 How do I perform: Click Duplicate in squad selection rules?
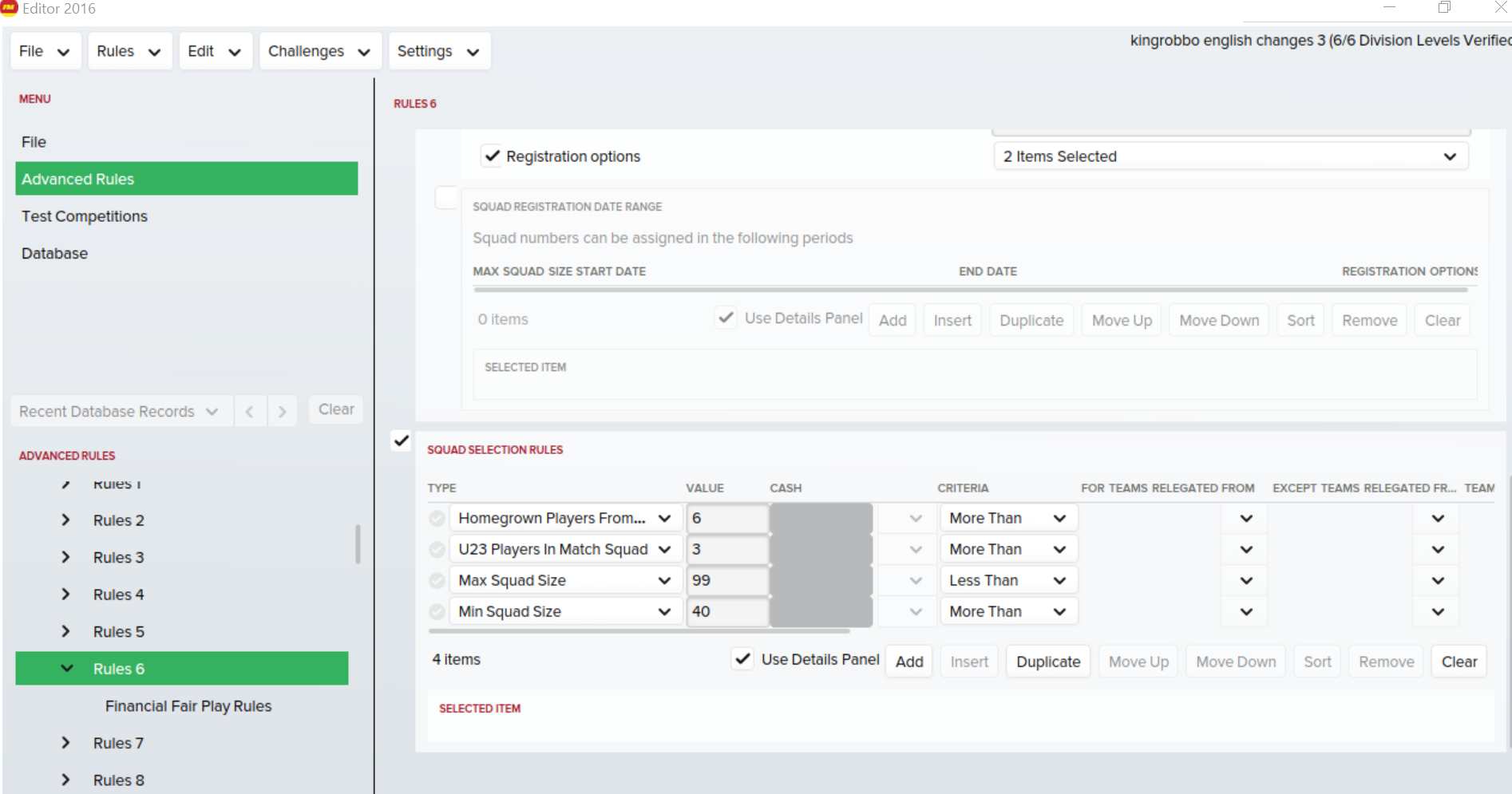(1048, 662)
